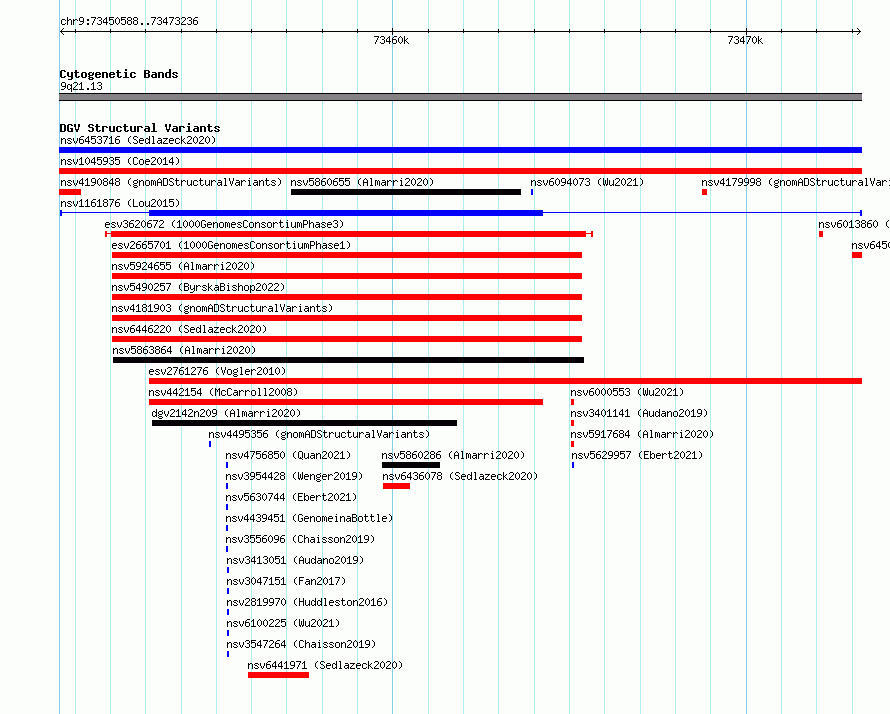
Task: Open the nsv5490257 (ByrskaBishop2022) label
Action: point(198,287)
